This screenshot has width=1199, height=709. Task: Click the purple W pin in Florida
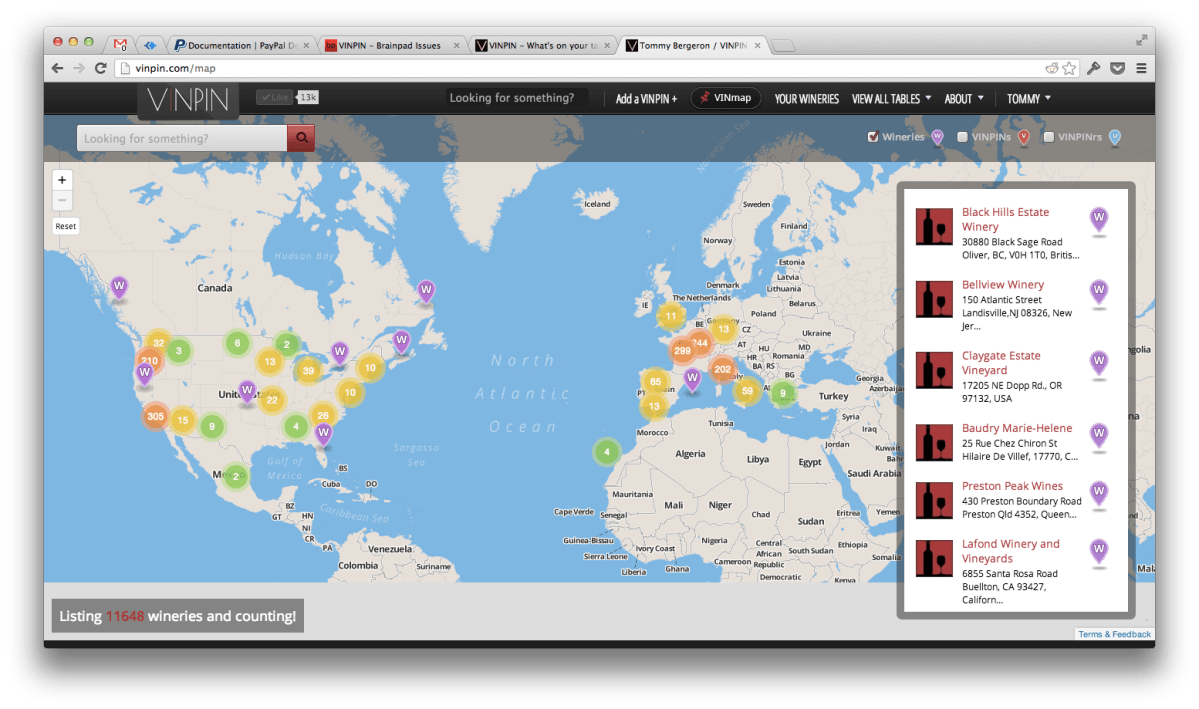point(323,434)
